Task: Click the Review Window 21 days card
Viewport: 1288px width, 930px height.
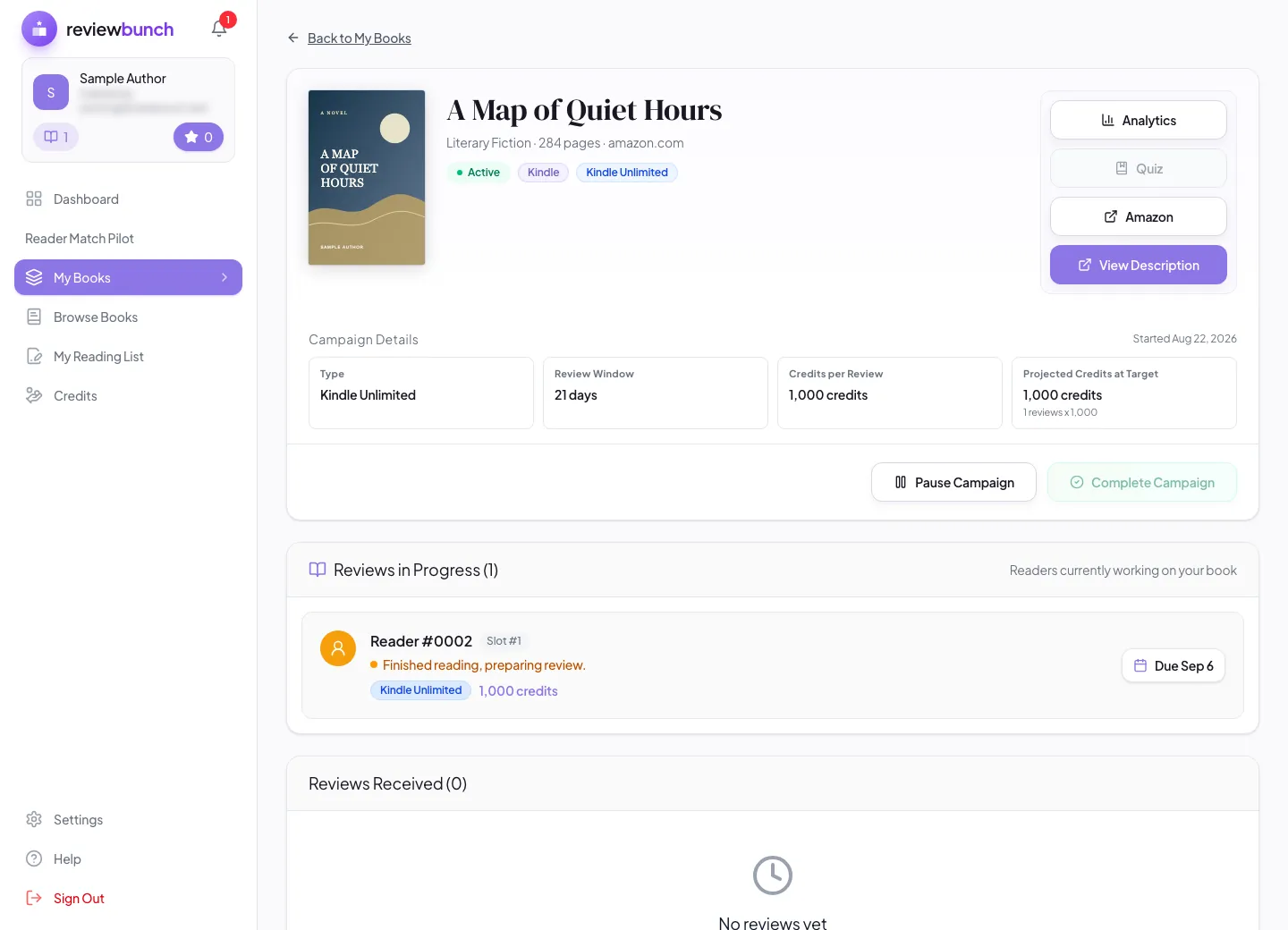Action: [656, 393]
